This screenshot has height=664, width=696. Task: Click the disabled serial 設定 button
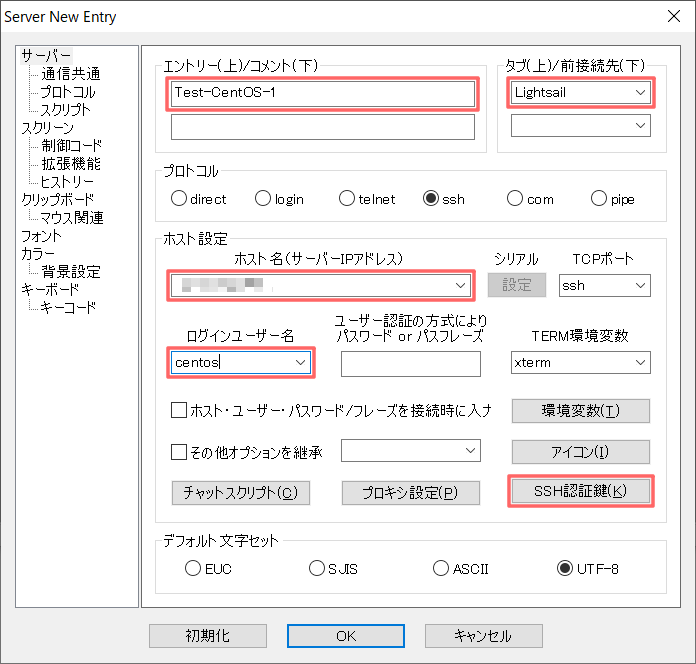(x=517, y=285)
